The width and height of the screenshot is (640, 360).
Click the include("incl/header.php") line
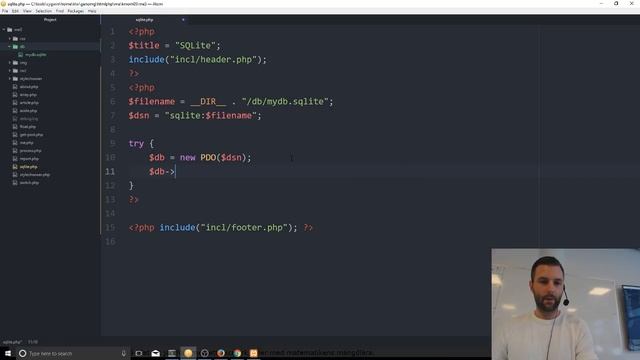point(198,60)
